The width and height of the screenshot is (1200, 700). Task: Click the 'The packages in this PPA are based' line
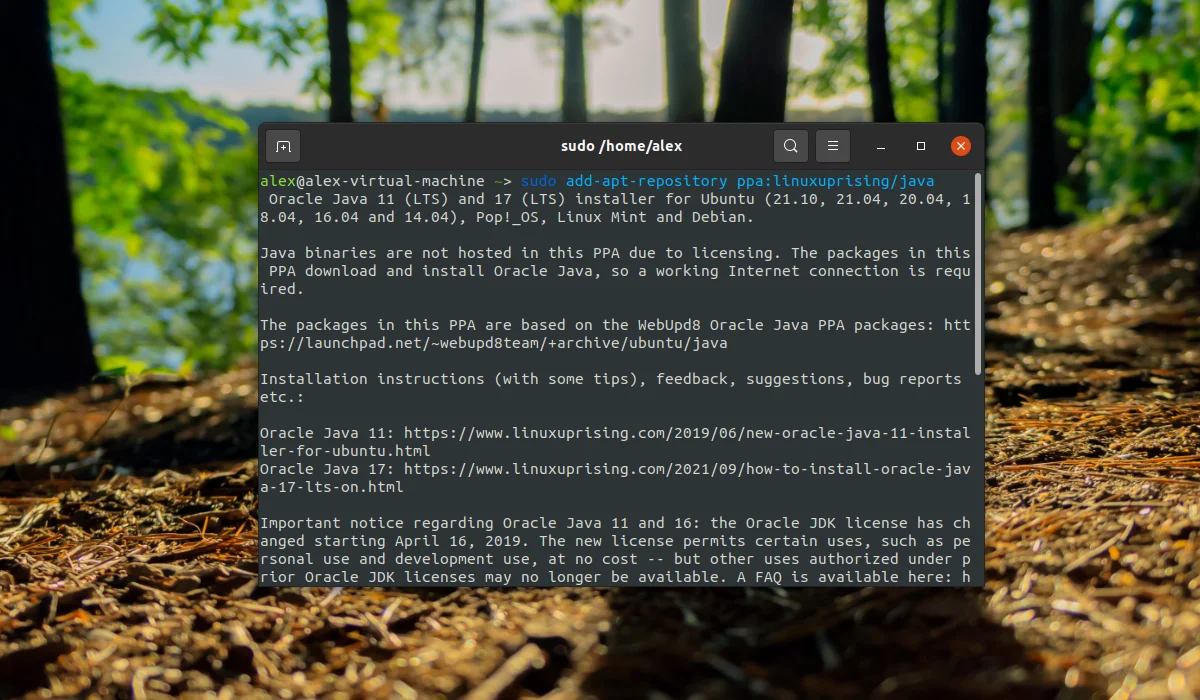coord(615,325)
